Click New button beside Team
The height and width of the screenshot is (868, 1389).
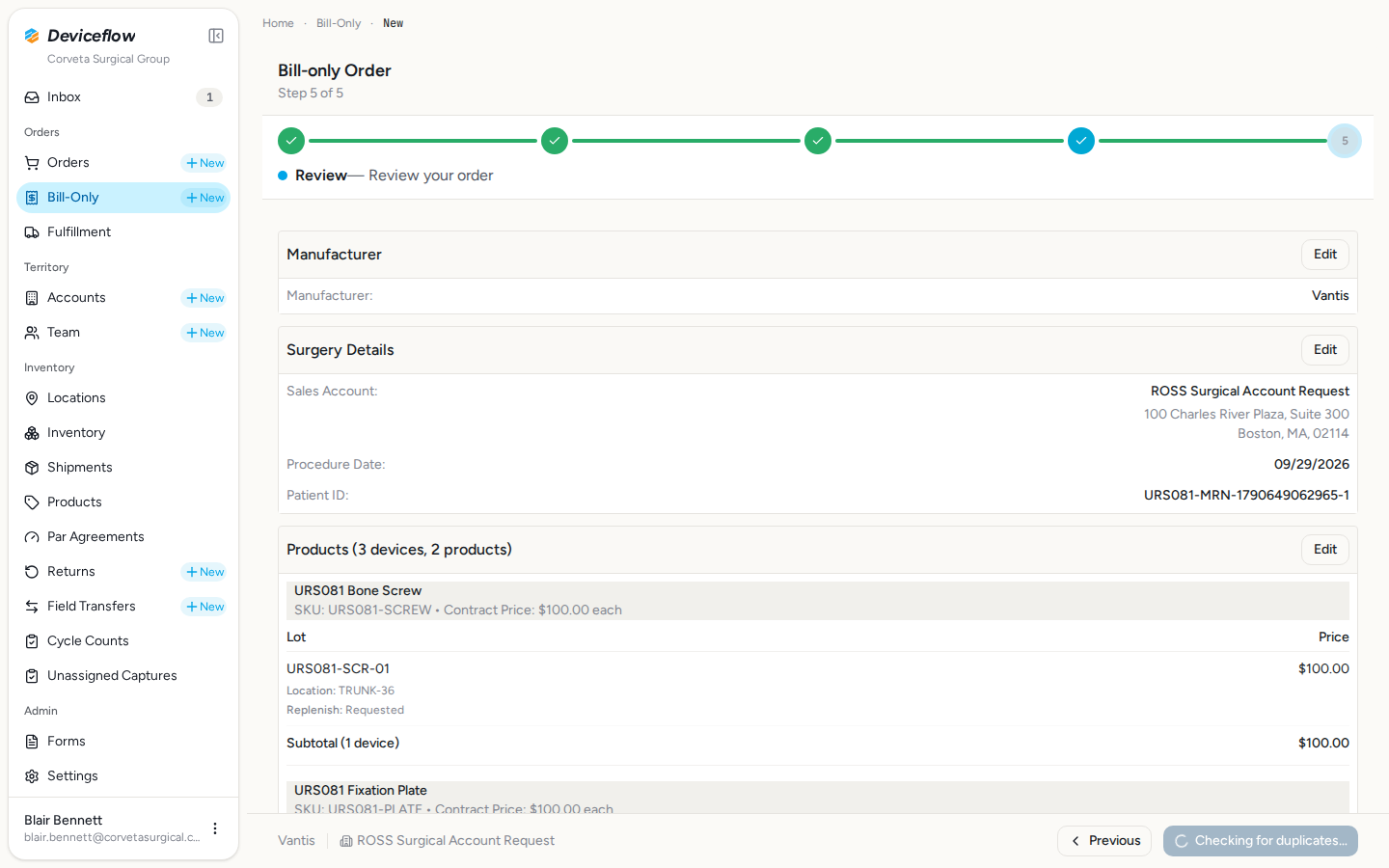click(204, 333)
